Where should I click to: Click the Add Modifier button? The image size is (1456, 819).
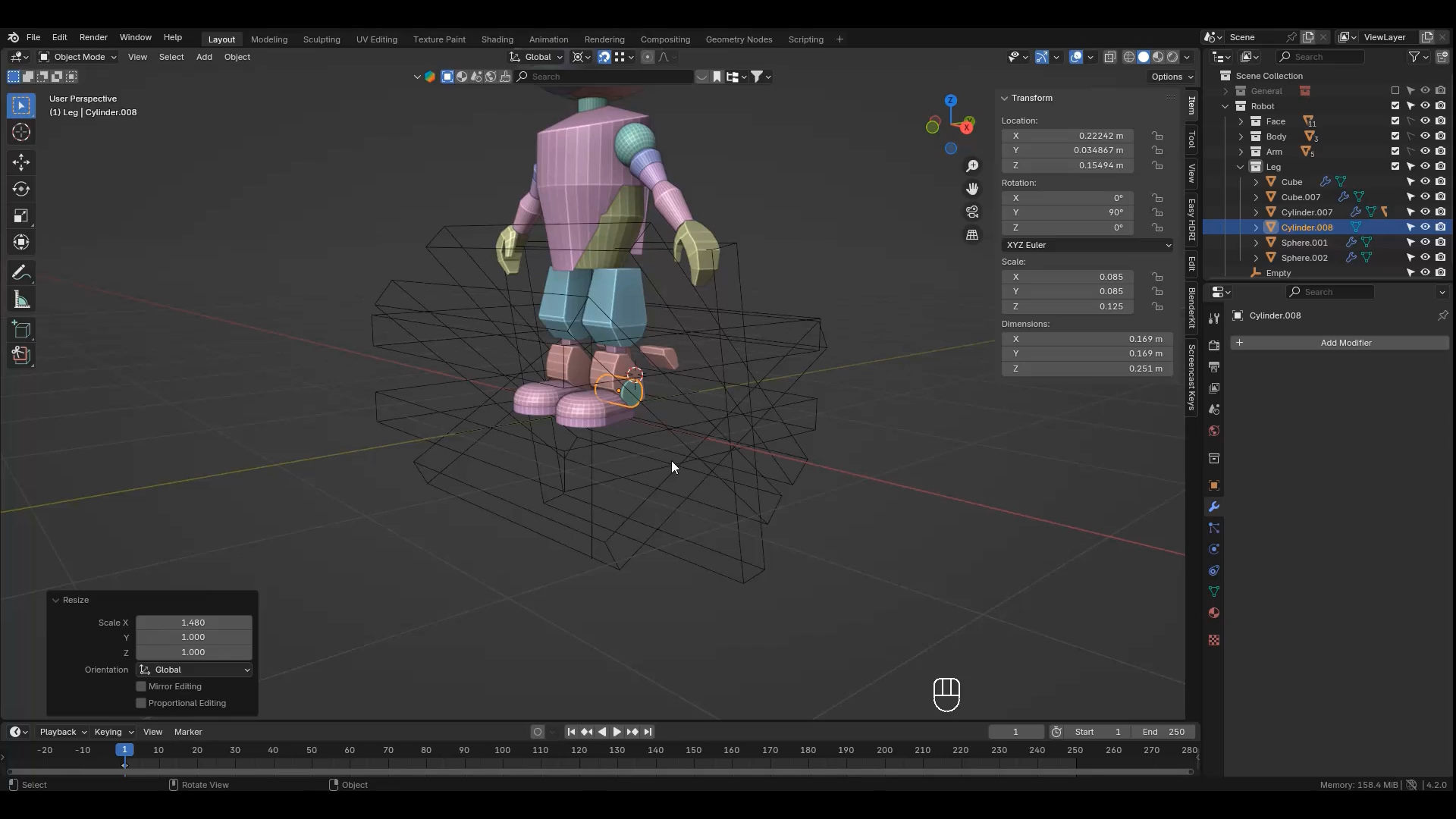[x=1346, y=343]
